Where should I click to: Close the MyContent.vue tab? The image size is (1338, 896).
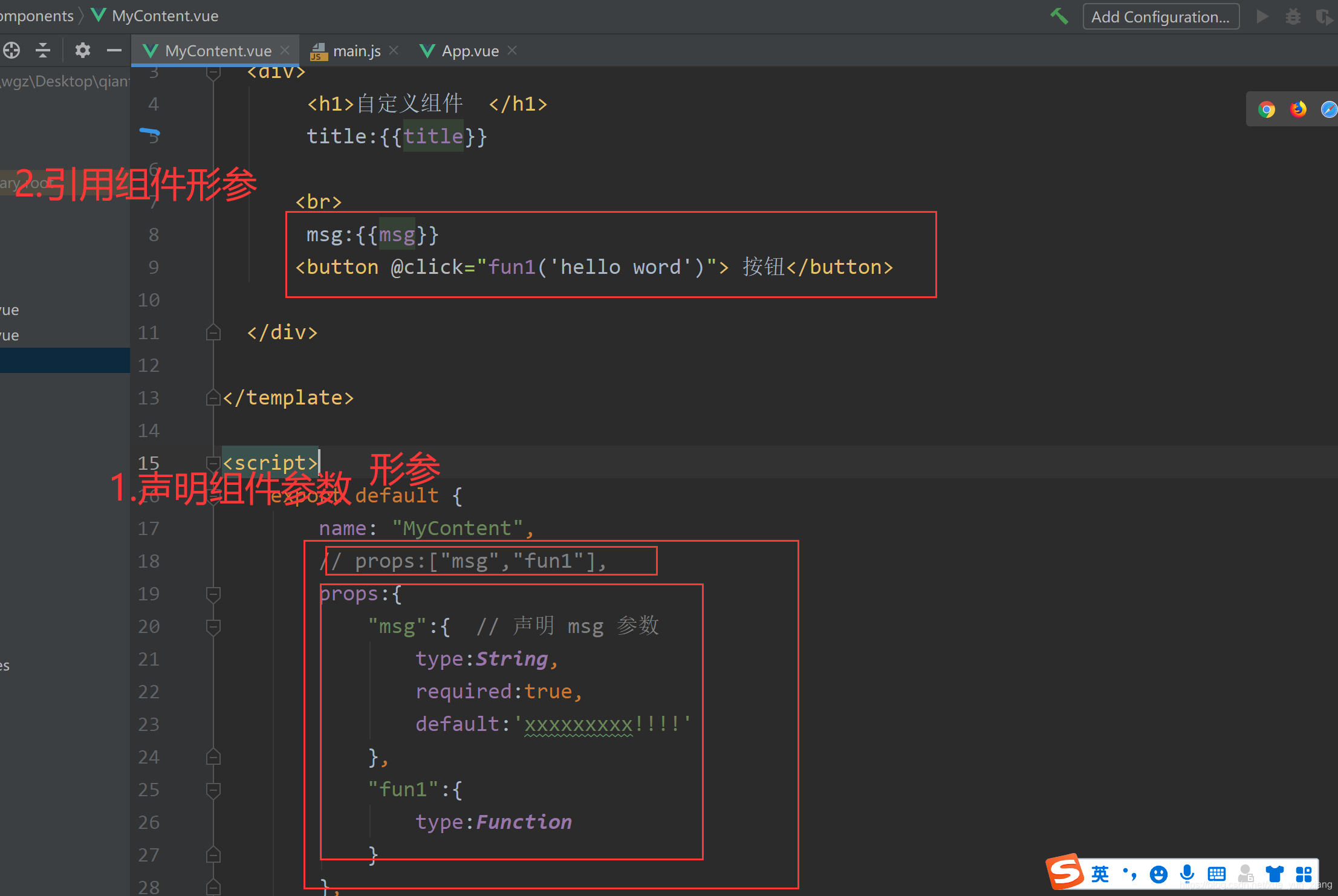[x=285, y=50]
